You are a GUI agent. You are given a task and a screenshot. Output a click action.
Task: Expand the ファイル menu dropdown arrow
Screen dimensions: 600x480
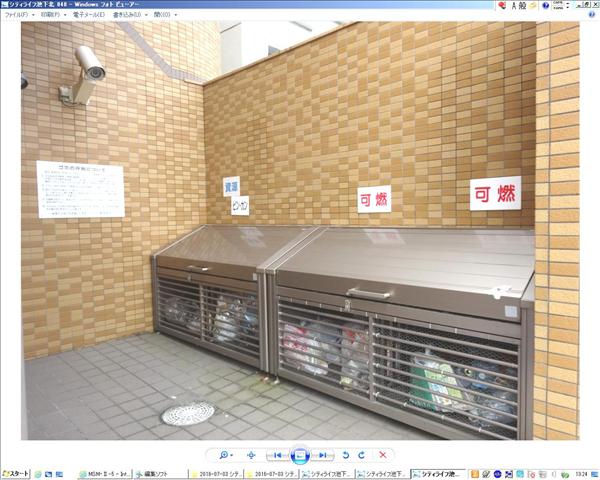[x=33, y=15]
